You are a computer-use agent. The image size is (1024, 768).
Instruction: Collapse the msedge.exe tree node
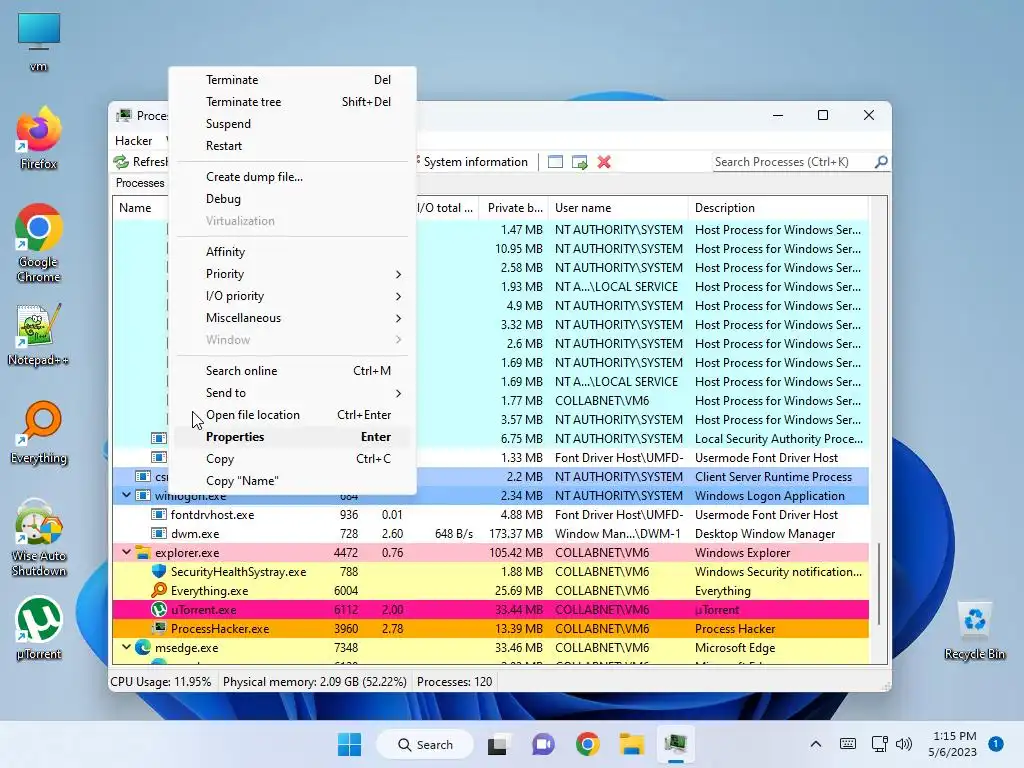pos(127,647)
